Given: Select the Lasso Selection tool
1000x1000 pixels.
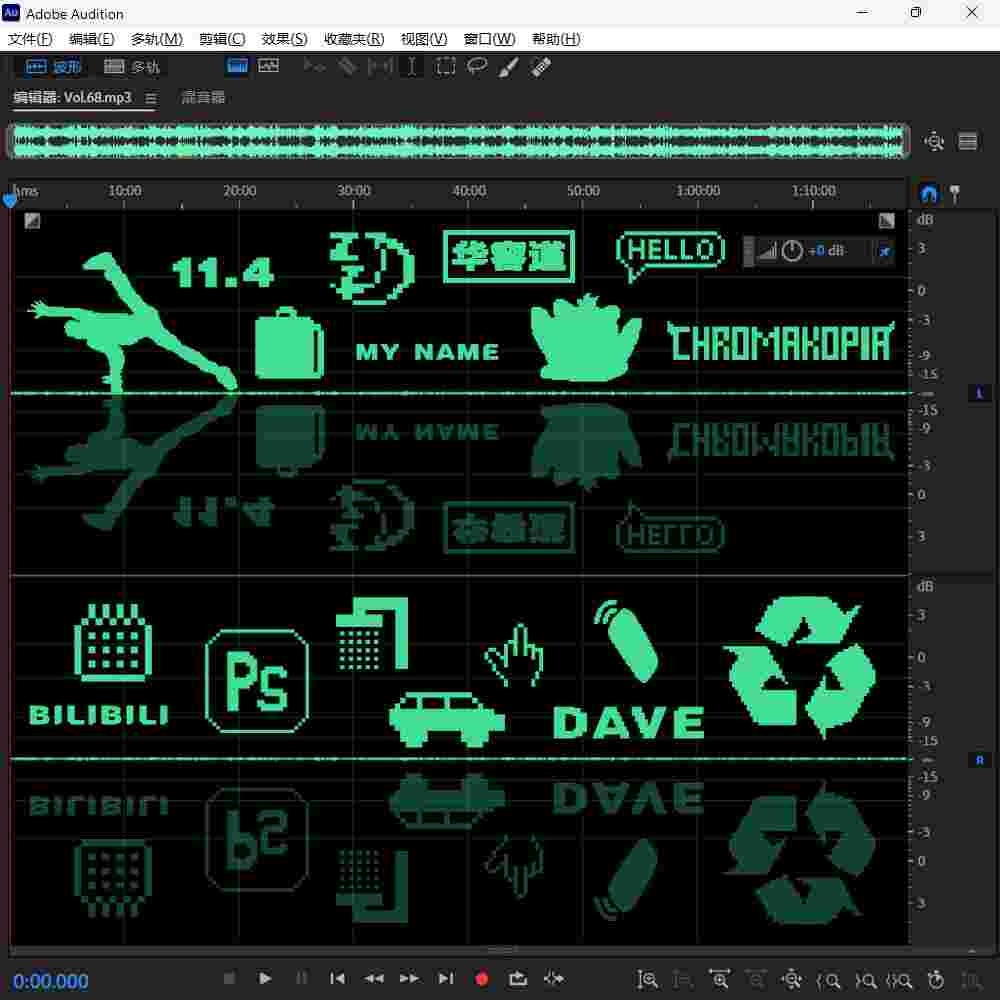Looking at the screenshot, I should click(x=477, y=67).
